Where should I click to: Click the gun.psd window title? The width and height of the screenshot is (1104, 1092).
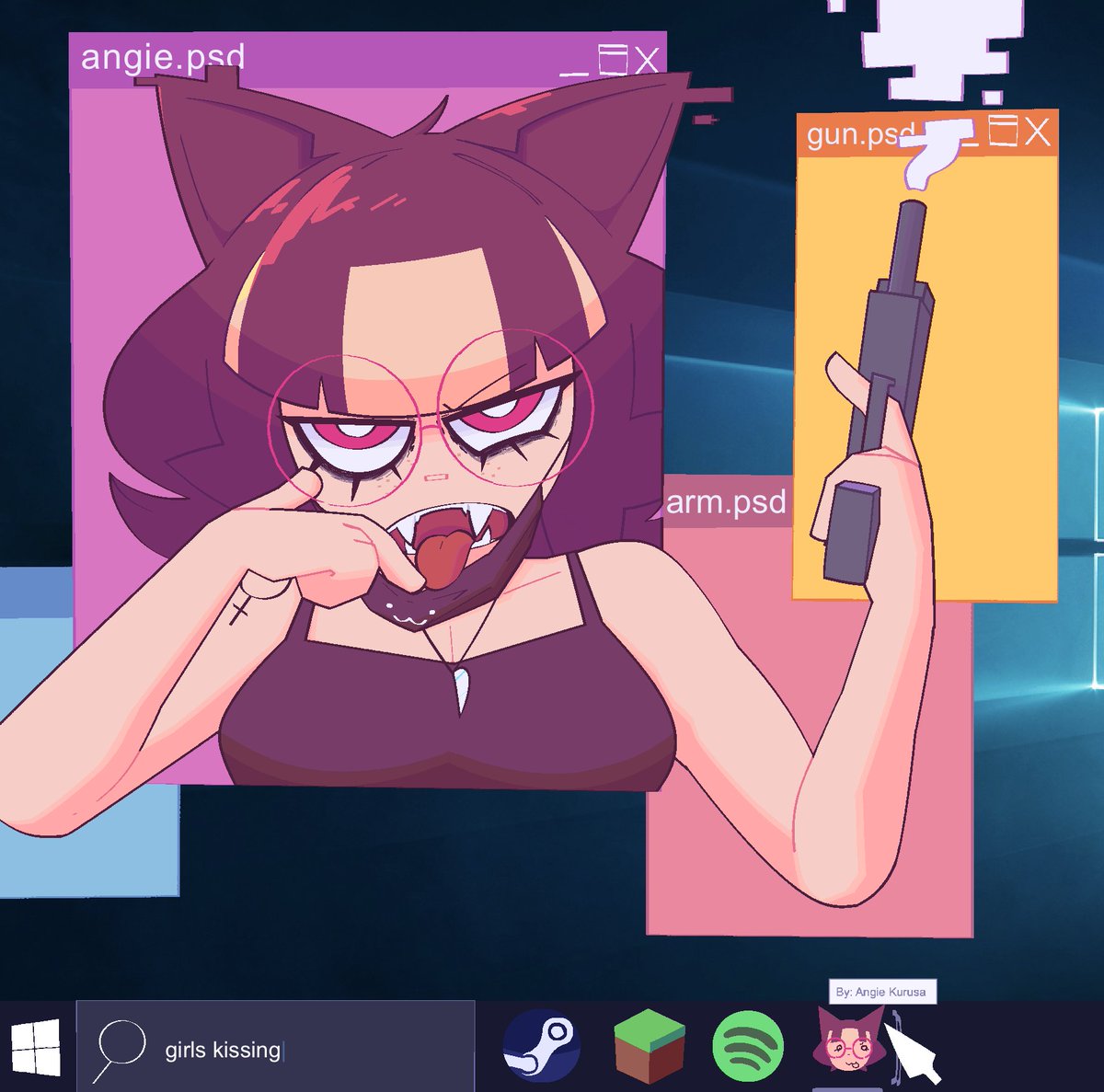(860, 134)
